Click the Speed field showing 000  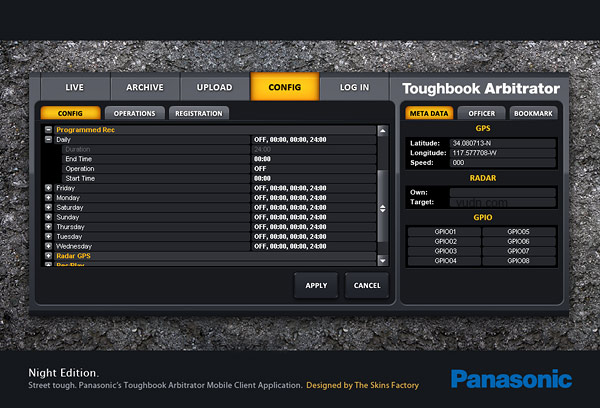click(x=503, y=163)
